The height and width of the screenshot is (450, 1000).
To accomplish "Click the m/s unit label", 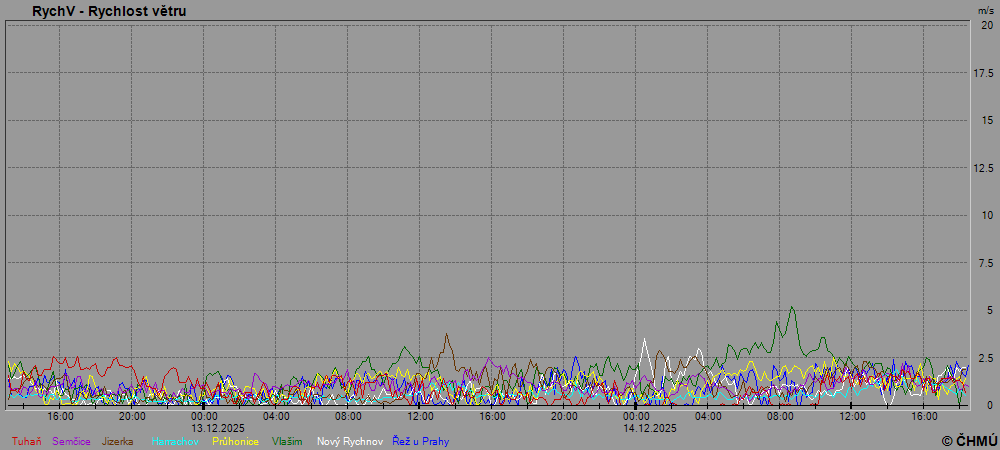I will click(x=986, y=9).
